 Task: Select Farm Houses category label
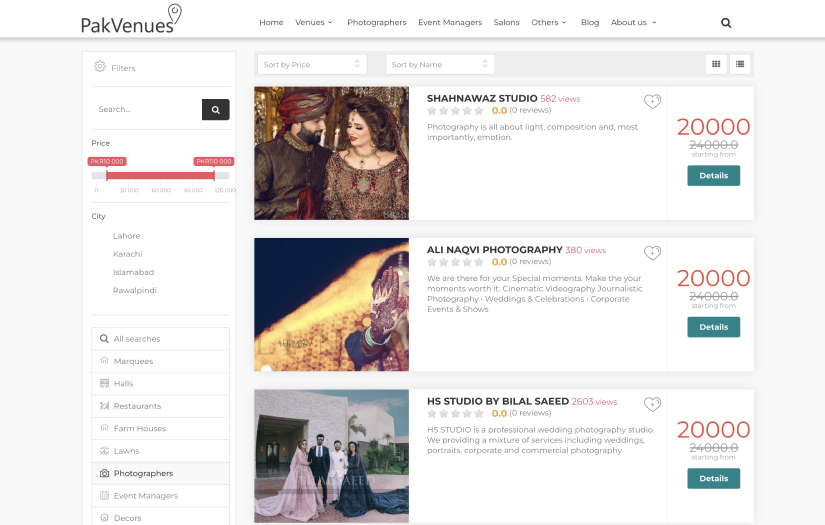click(x=139, y=428)
